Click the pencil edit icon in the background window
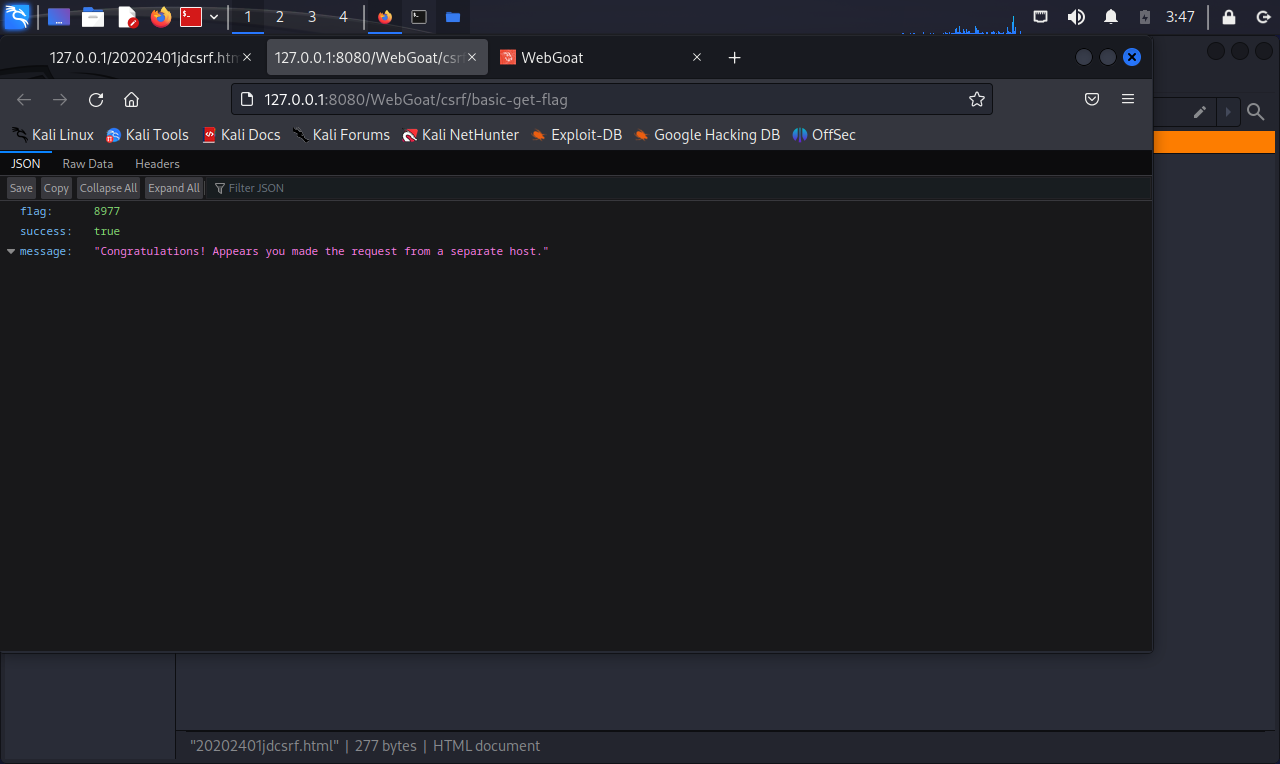The image size is (1280, 764). click(1199, 112)
